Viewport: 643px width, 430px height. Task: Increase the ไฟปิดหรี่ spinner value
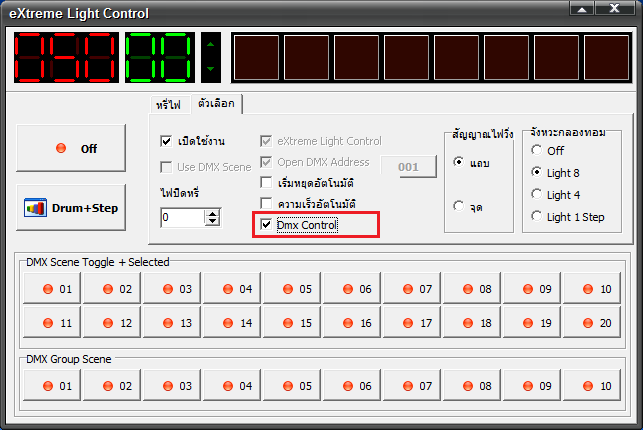(212, 214)
